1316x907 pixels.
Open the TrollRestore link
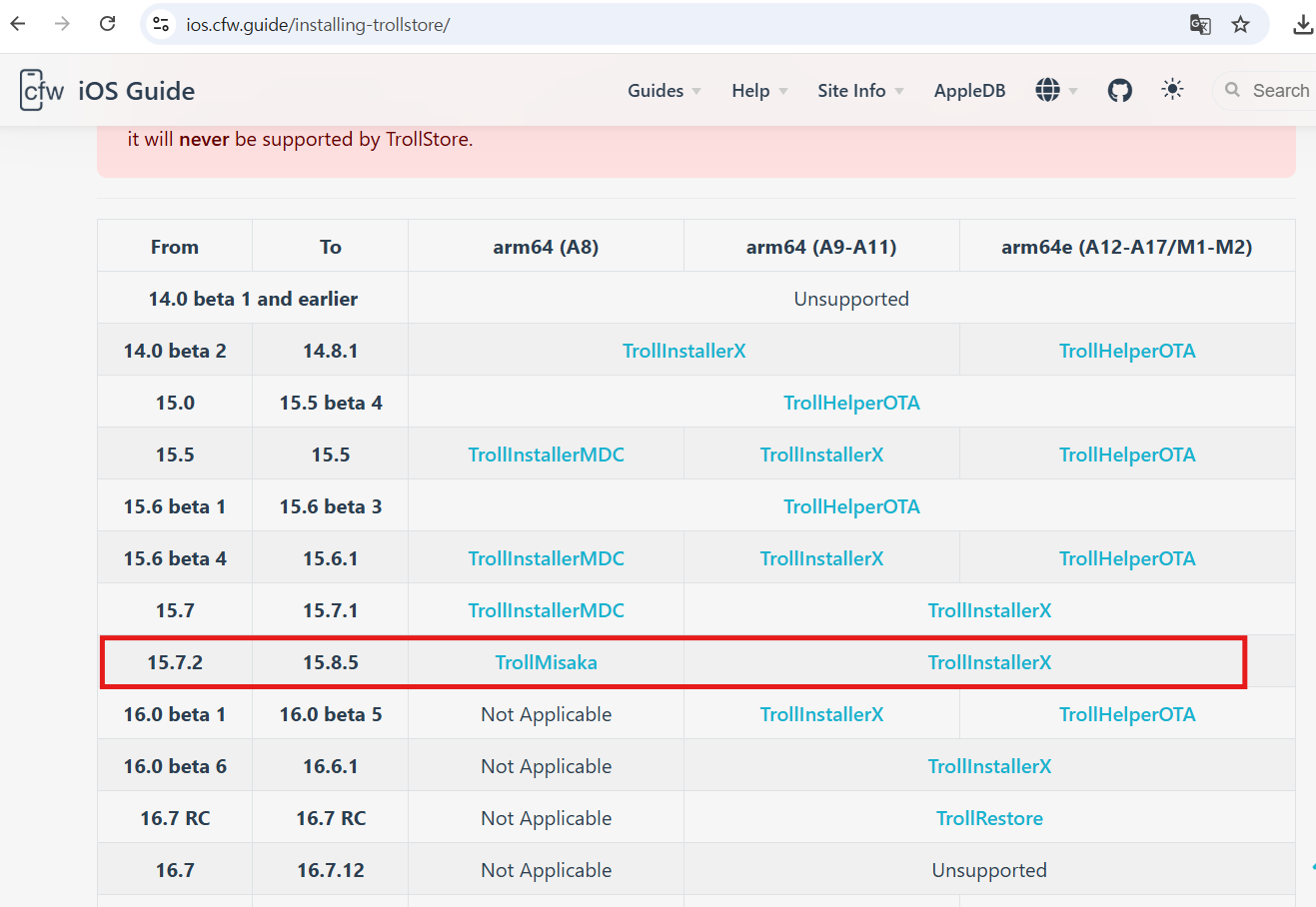pyautogui.click(x=989, y=818)
